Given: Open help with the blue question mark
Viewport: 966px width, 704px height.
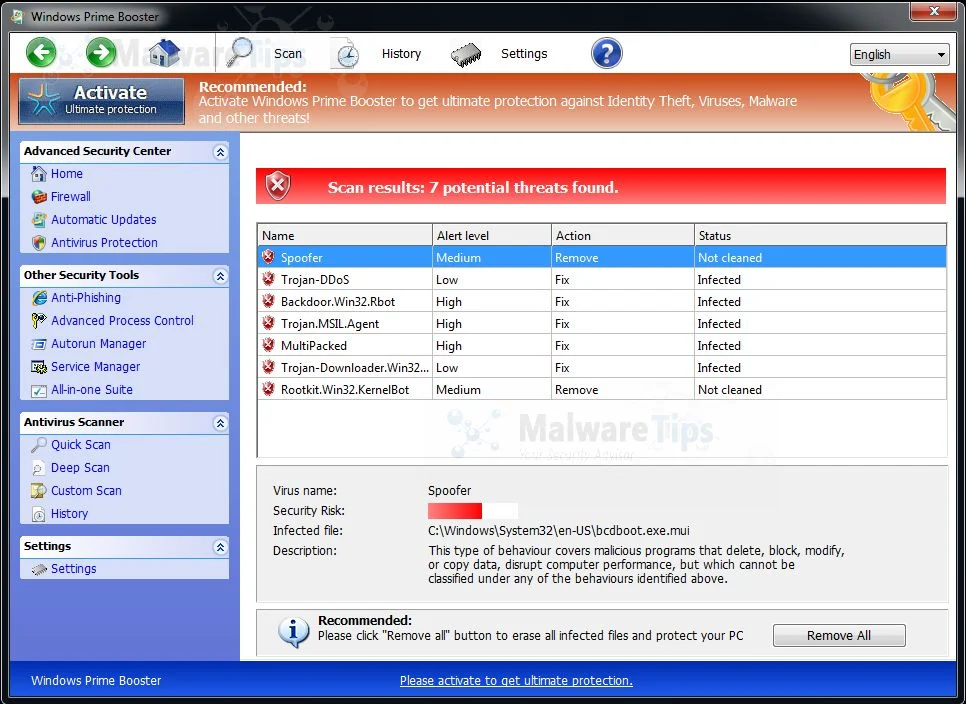Looking at the screenshot, I should pyautogui.click(x=606, y=54).
